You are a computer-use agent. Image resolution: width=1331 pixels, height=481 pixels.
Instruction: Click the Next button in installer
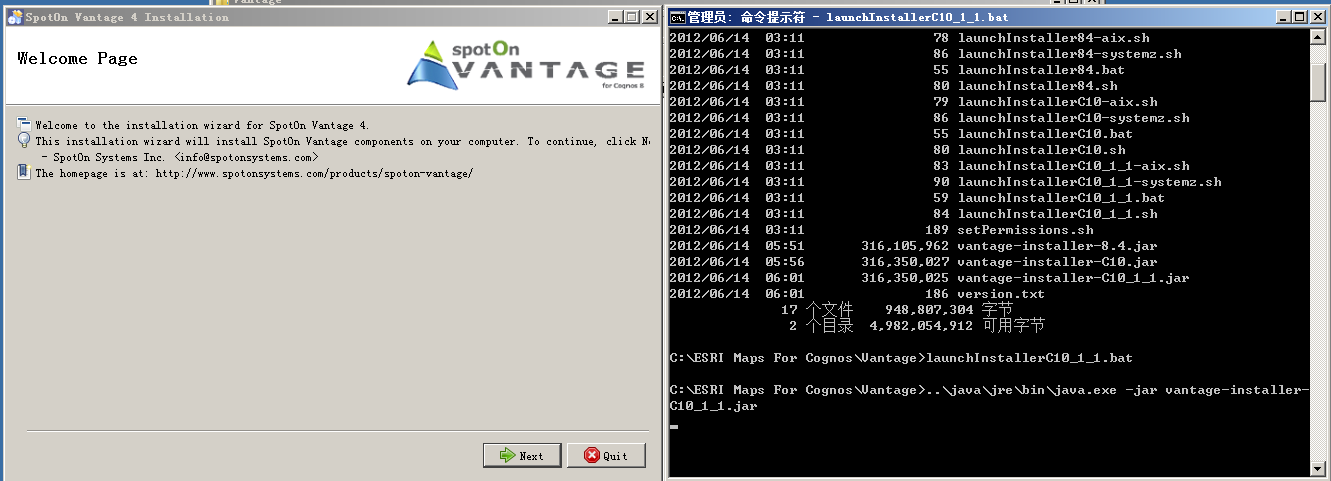click(x=522, y=455)
